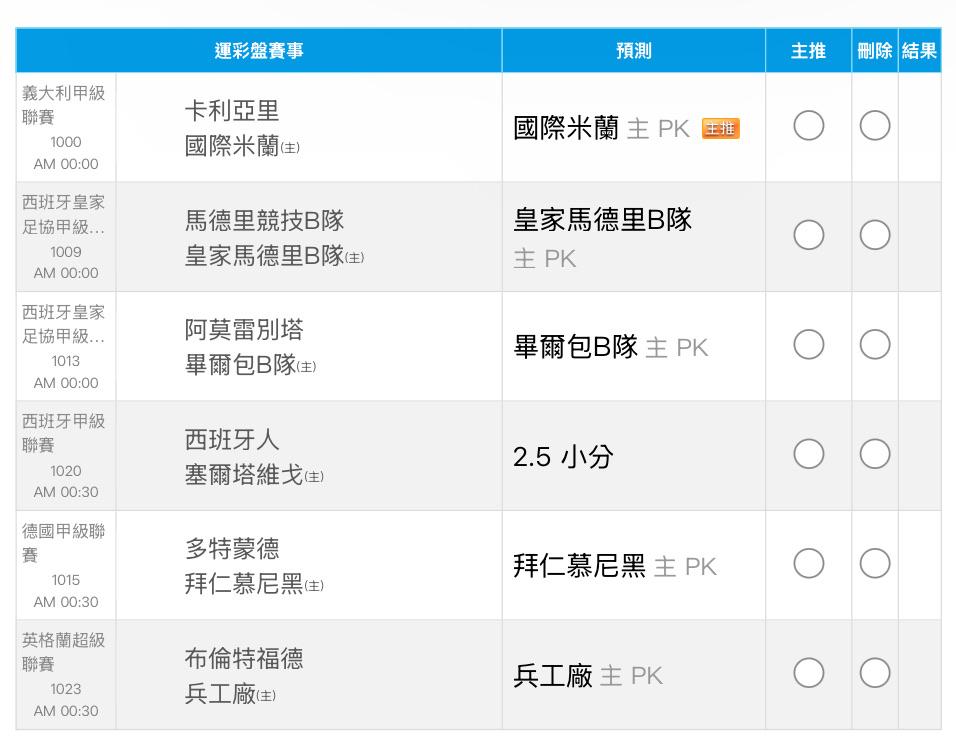The image size is (956, 754).
Task: Set 兵工廠 prediction as 主推
Action: [x=808, y=673]
